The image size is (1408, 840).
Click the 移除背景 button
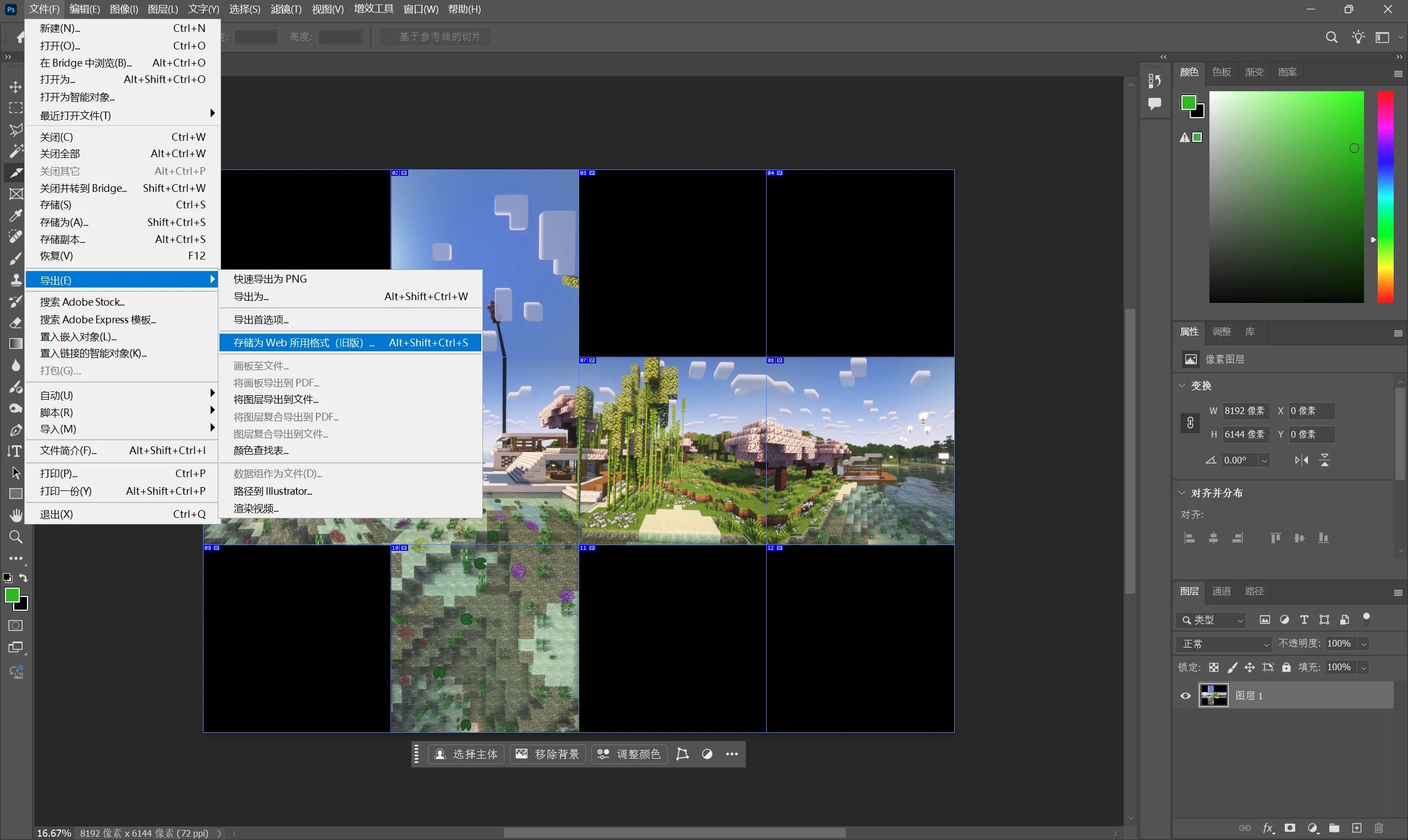click(547, 755)
